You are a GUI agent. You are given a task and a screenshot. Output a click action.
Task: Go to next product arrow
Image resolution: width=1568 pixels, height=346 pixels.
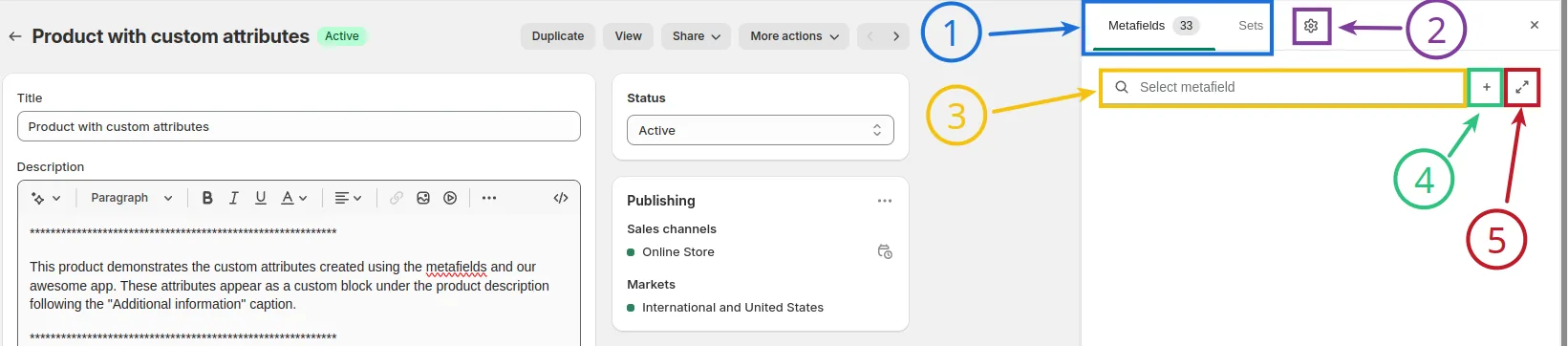(896, 36)
